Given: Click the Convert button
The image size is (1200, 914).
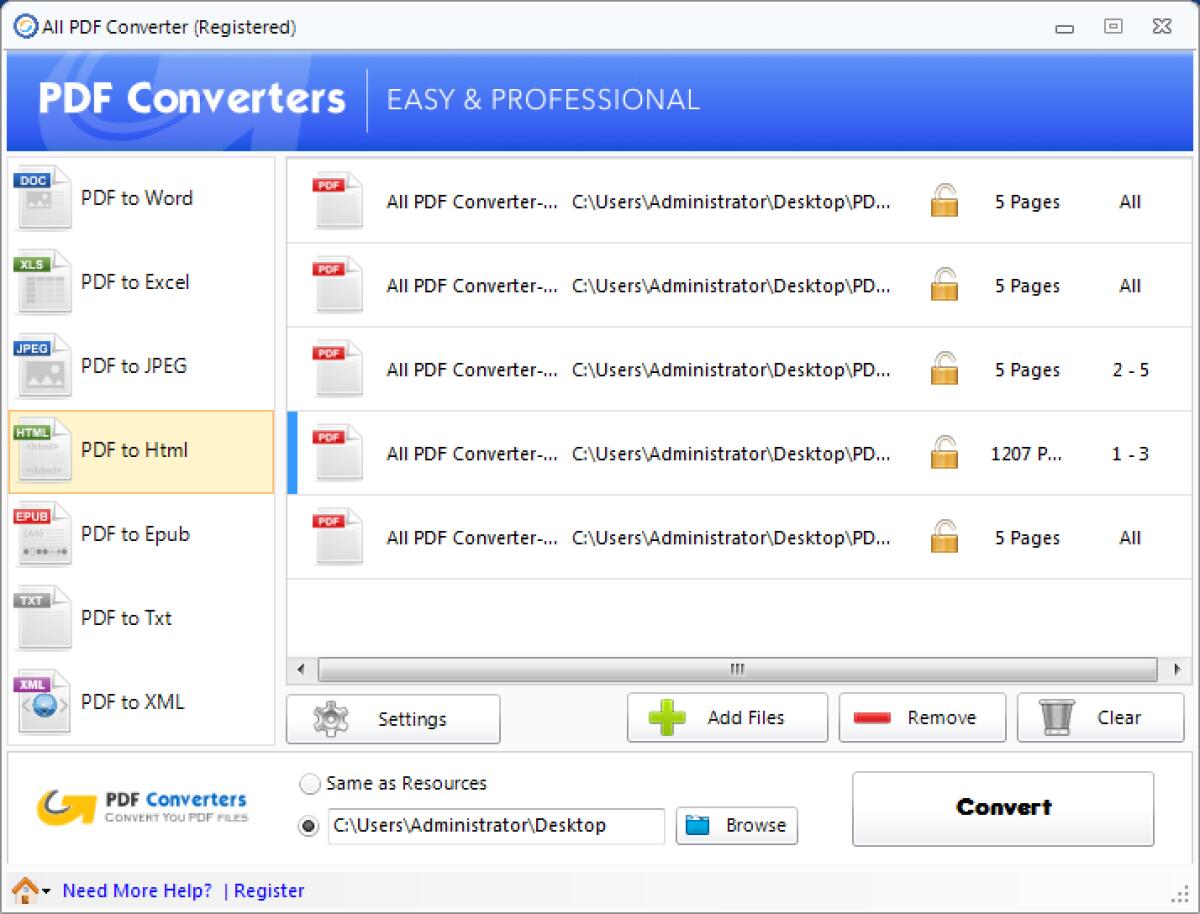Looking at the screenshot, I should click(x=1002, y=809).
